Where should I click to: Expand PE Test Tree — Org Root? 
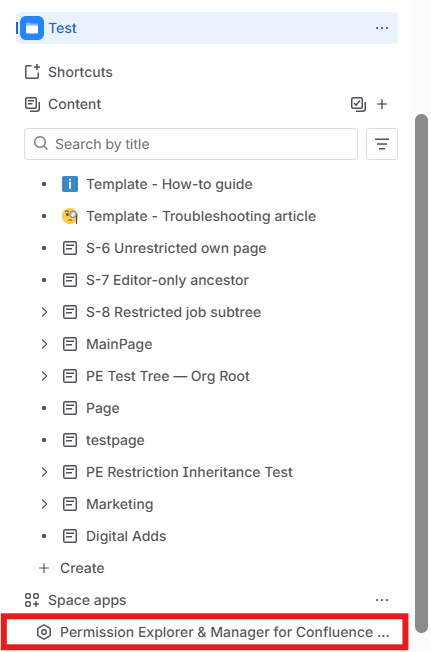tap(44, 376)
